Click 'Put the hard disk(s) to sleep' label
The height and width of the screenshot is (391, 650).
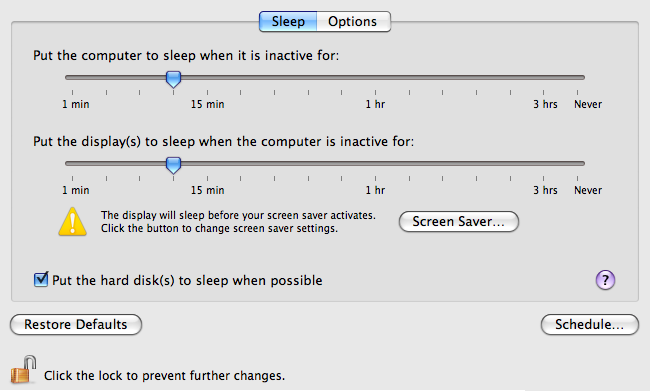point(187,281)
